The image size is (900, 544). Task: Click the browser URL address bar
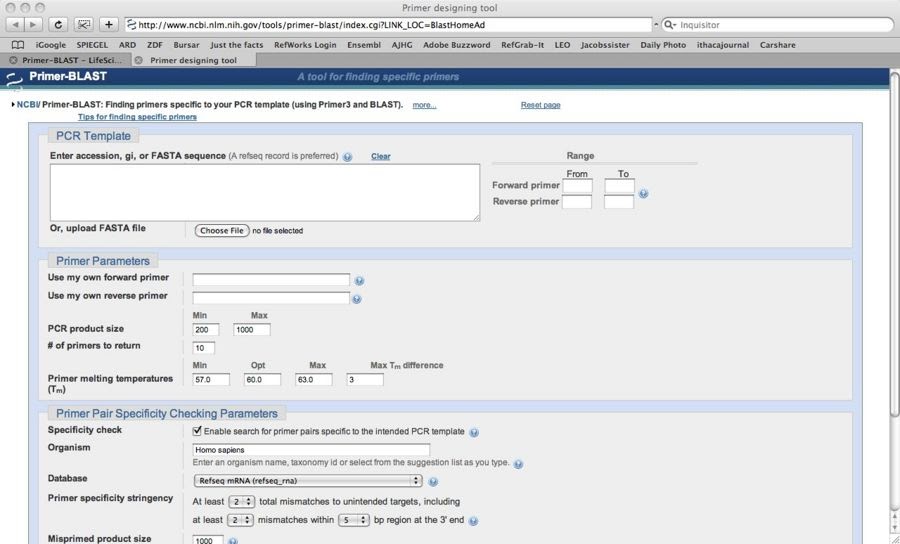(389, 25)
